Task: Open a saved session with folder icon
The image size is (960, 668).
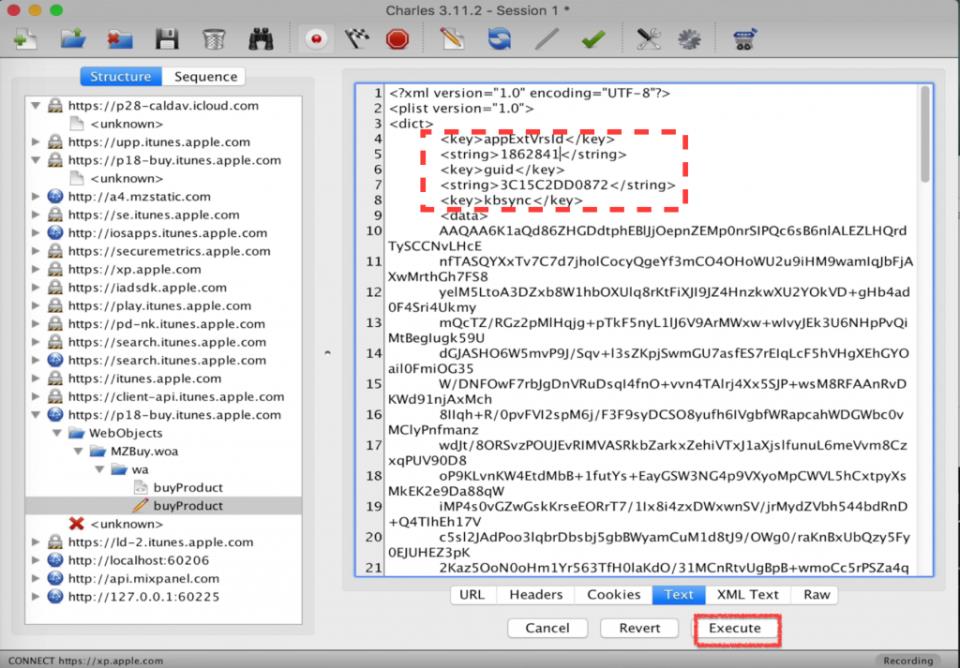Action: pyautogui.click(x=72, y=39)
